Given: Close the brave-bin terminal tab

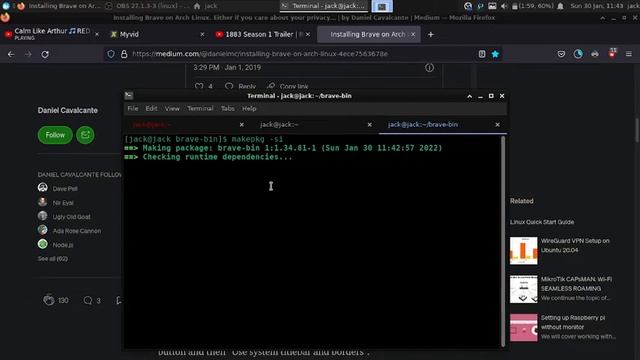Looking at the screenshot, I should click(x=497, y=124).
